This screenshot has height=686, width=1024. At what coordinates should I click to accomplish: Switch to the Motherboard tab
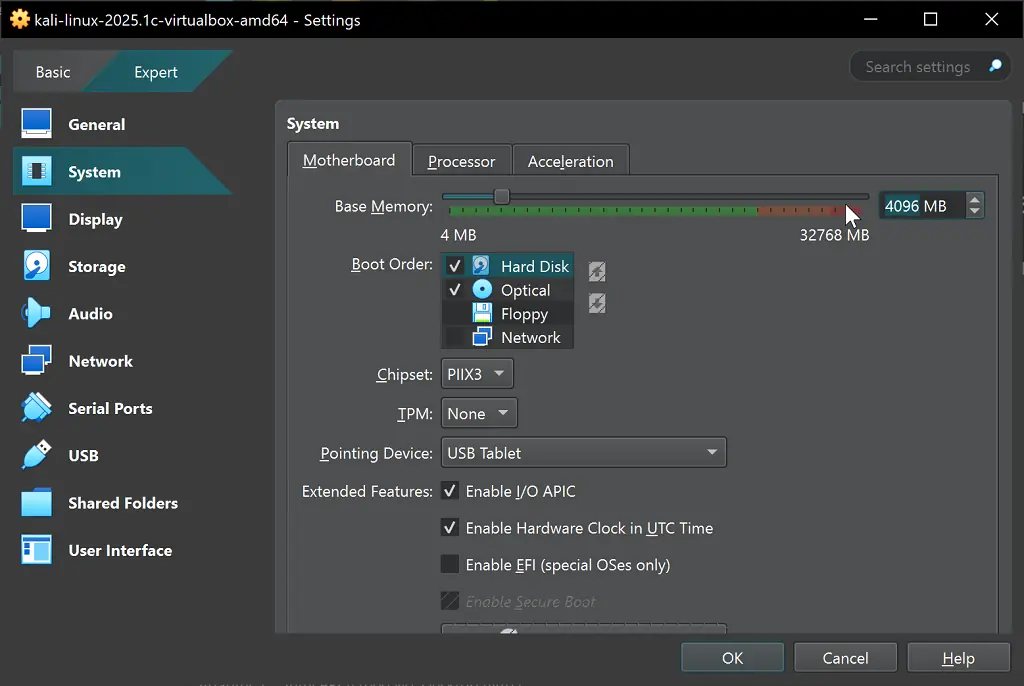[349, 160]
